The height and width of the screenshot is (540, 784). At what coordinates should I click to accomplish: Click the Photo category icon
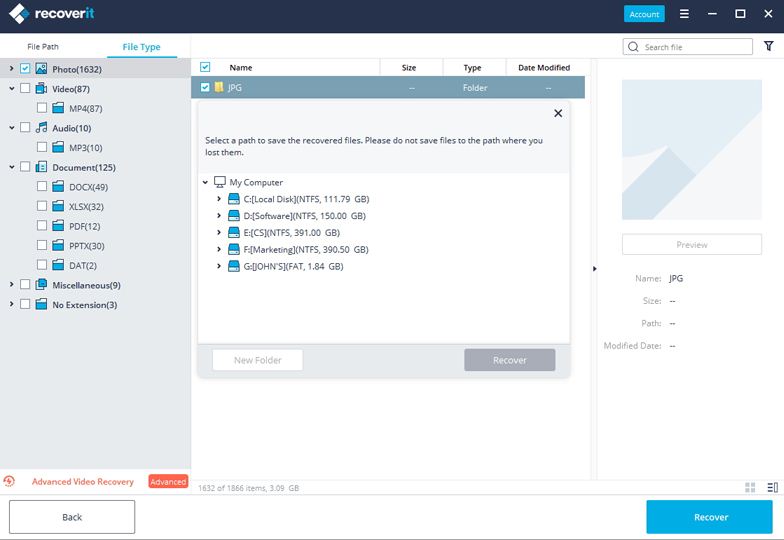(41, 68)
